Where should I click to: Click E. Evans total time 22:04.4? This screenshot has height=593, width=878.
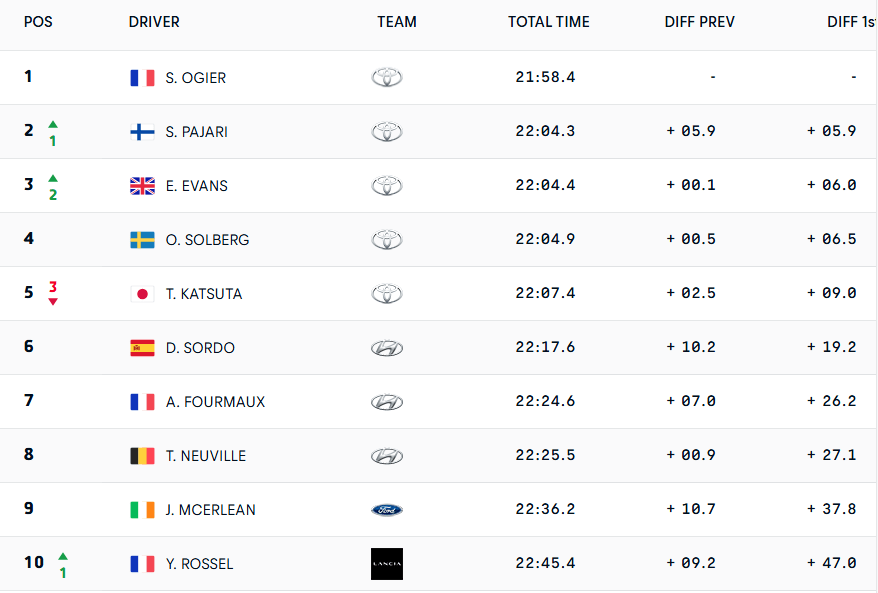(x=545, y=186)
